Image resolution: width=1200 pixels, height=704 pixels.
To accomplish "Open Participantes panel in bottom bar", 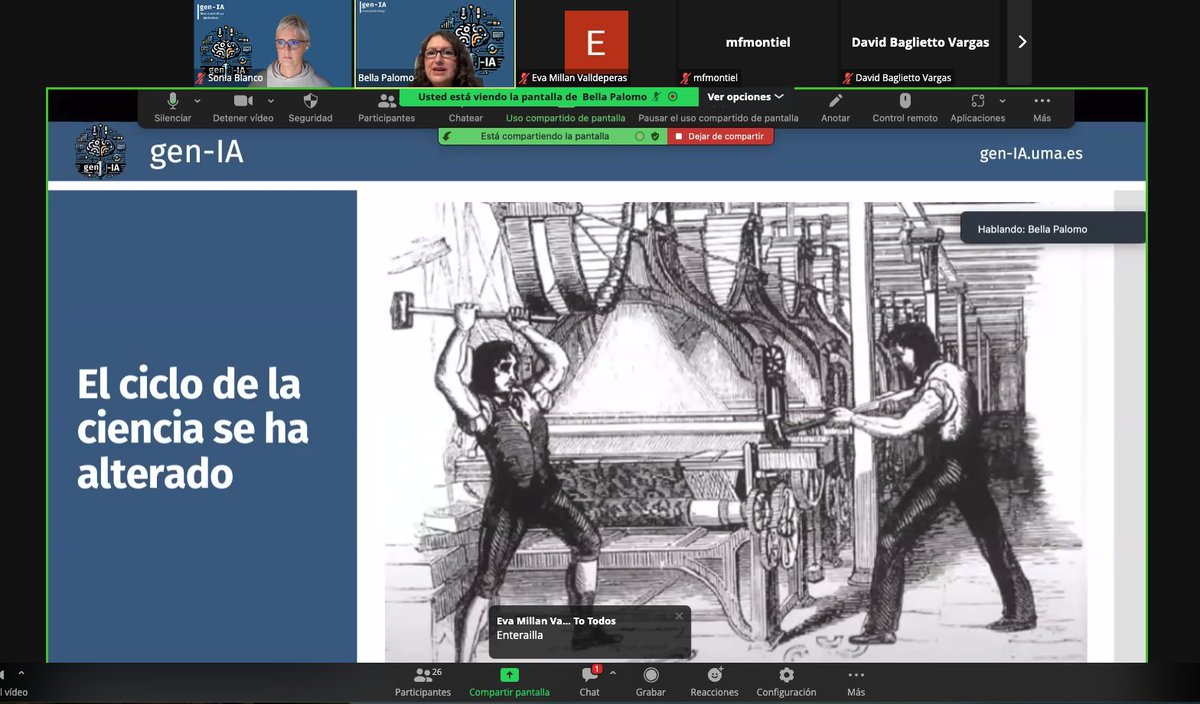I will (423, 683).
